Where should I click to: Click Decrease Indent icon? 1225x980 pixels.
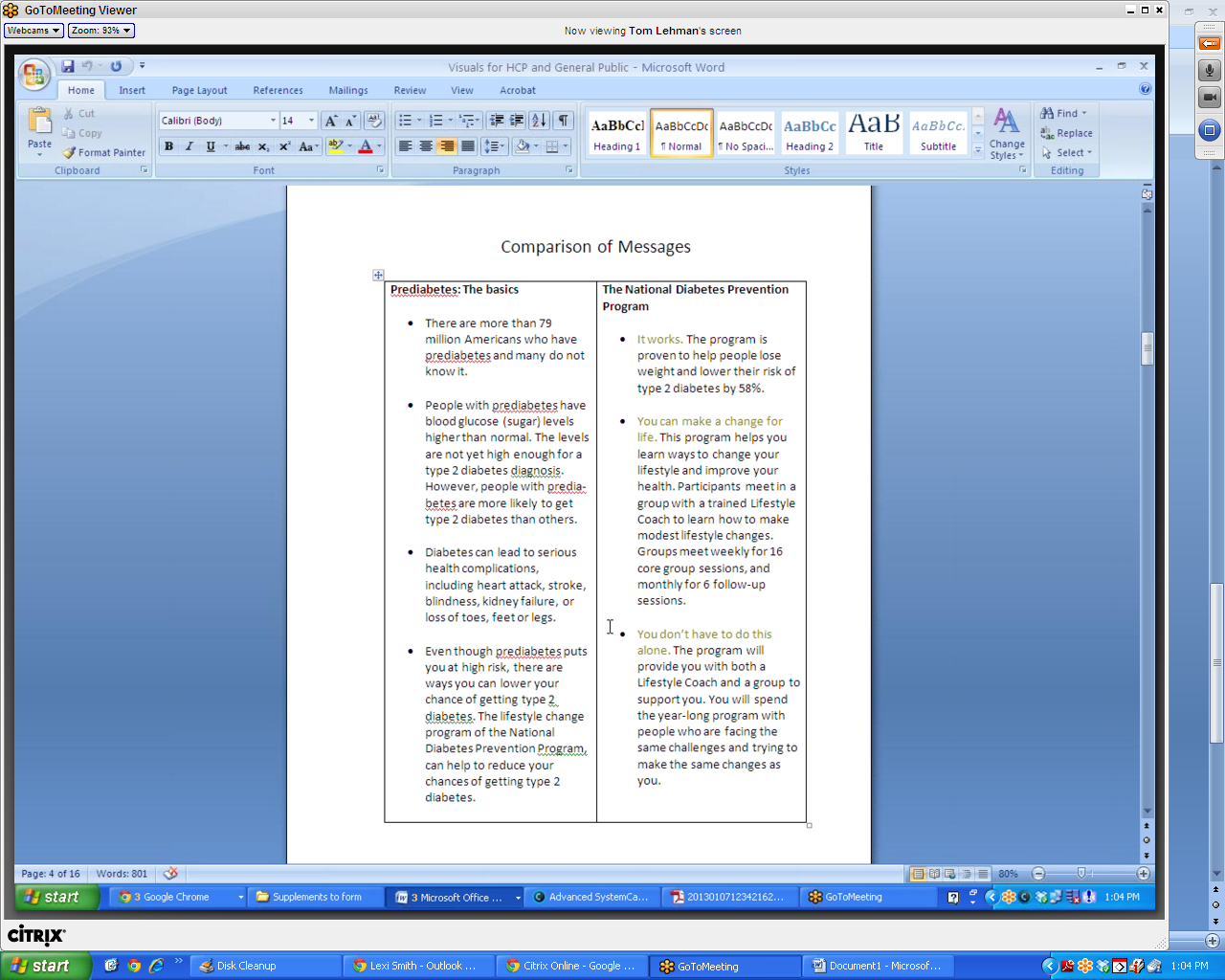click(x=496, y=121)
